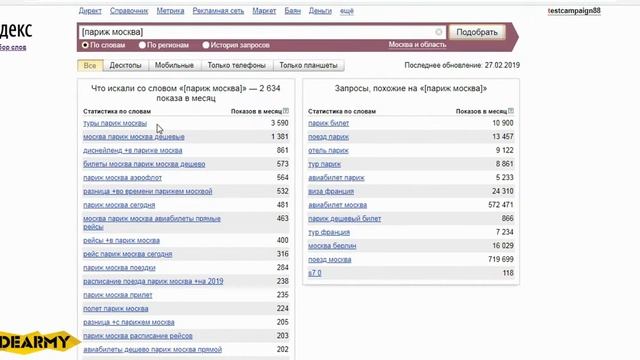Open query 'рейс париж москва сегодня'
The width and height of the screenshot is (640, 360).
point(128,254)
